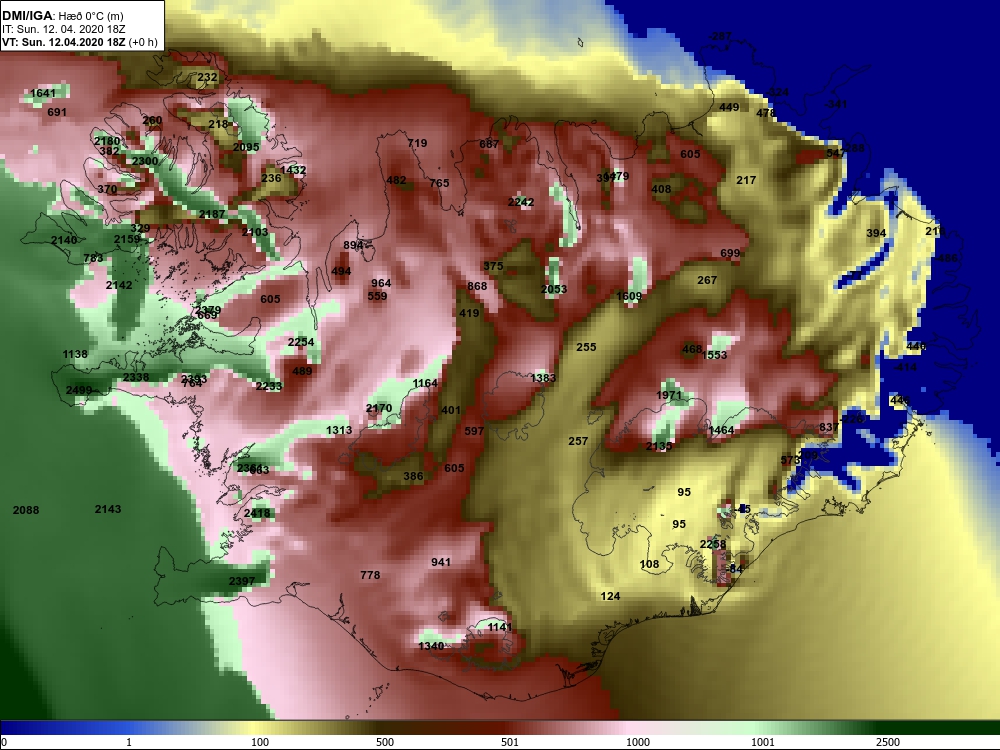Click the 1000 tick label on the legend

(638, 742)
